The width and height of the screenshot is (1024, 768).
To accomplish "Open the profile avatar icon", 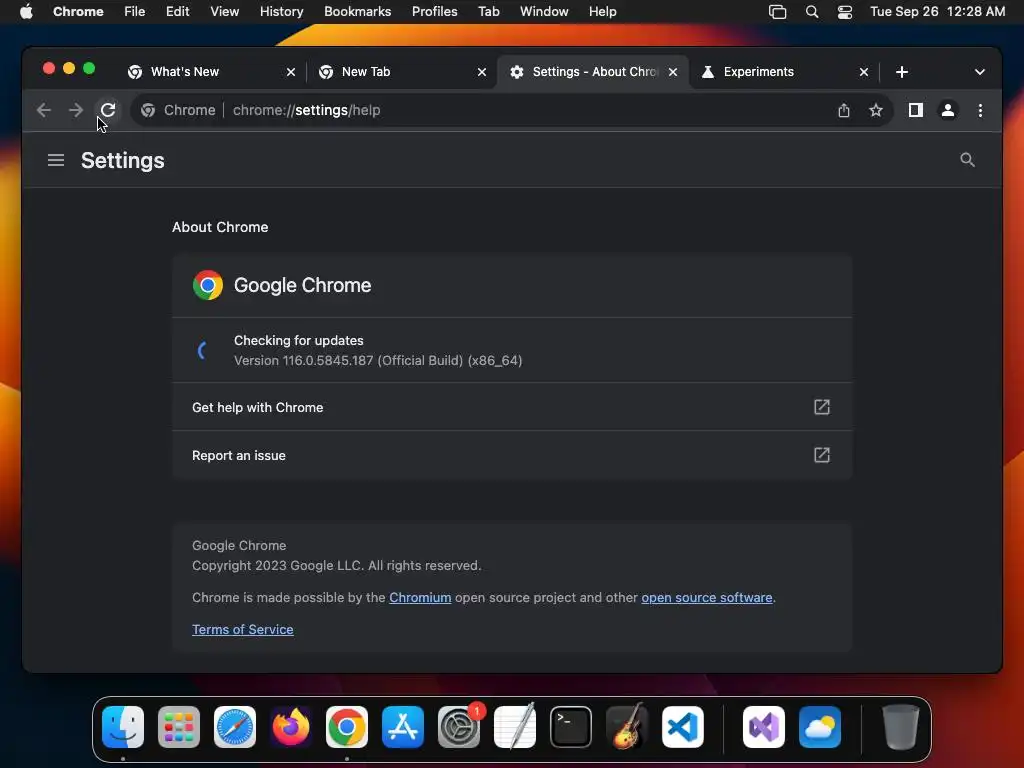I will point(948,110).
